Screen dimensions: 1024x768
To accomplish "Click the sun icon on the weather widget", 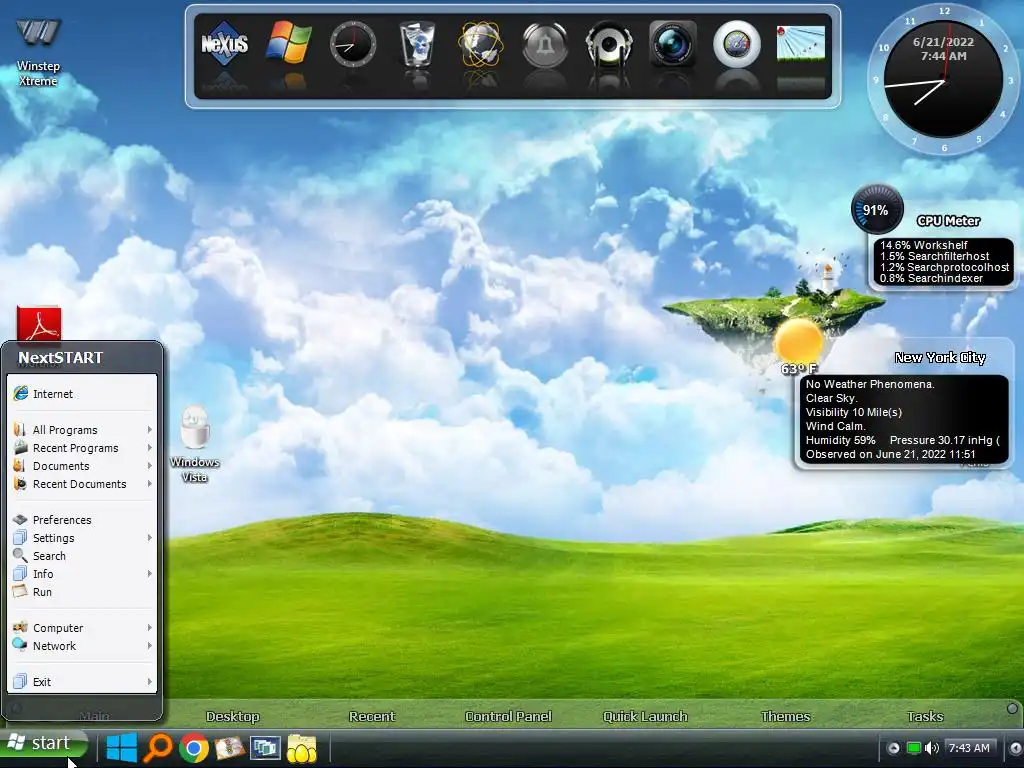I will [798, 341].
